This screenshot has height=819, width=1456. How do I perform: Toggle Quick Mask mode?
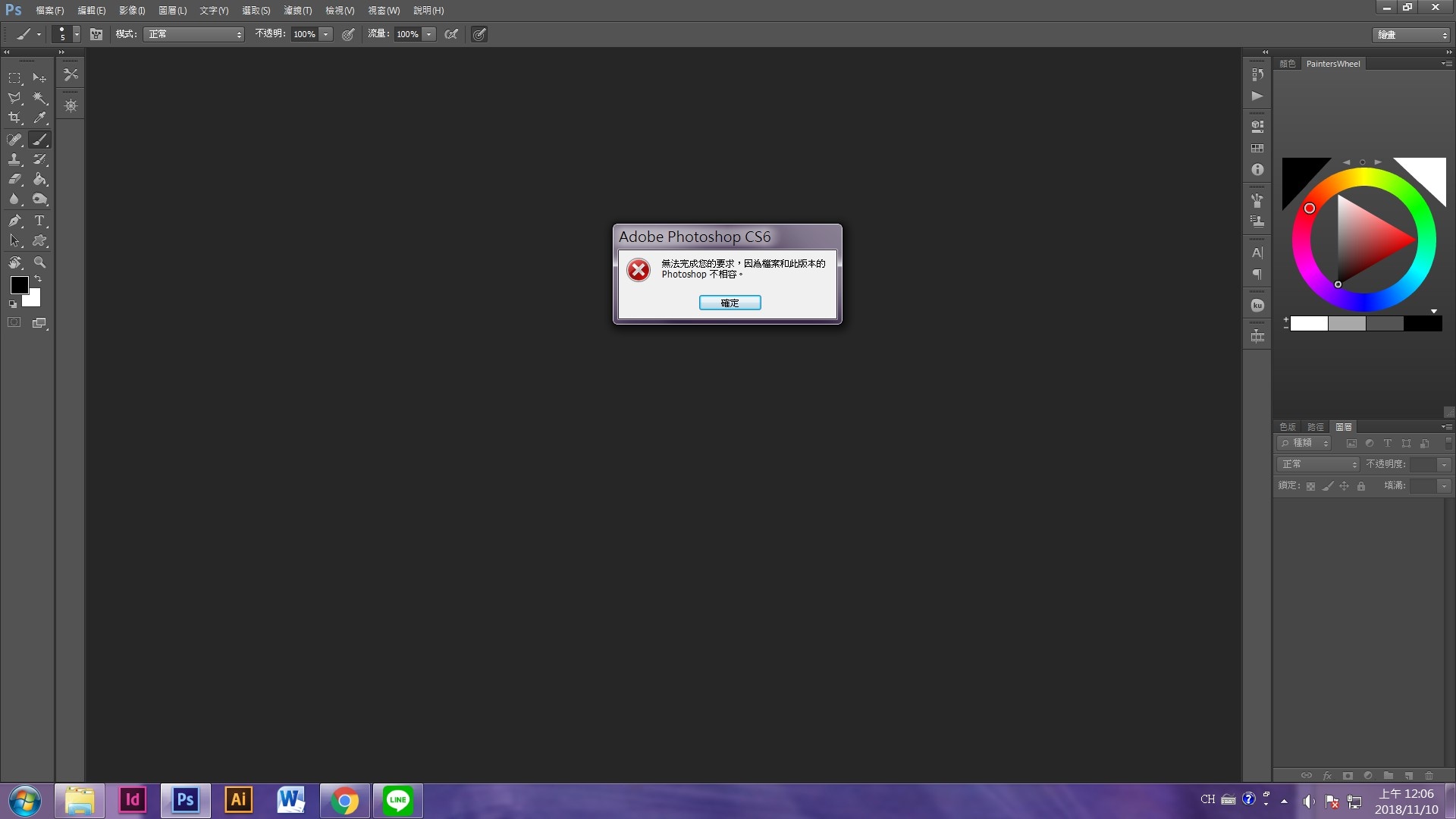point(14,322)
